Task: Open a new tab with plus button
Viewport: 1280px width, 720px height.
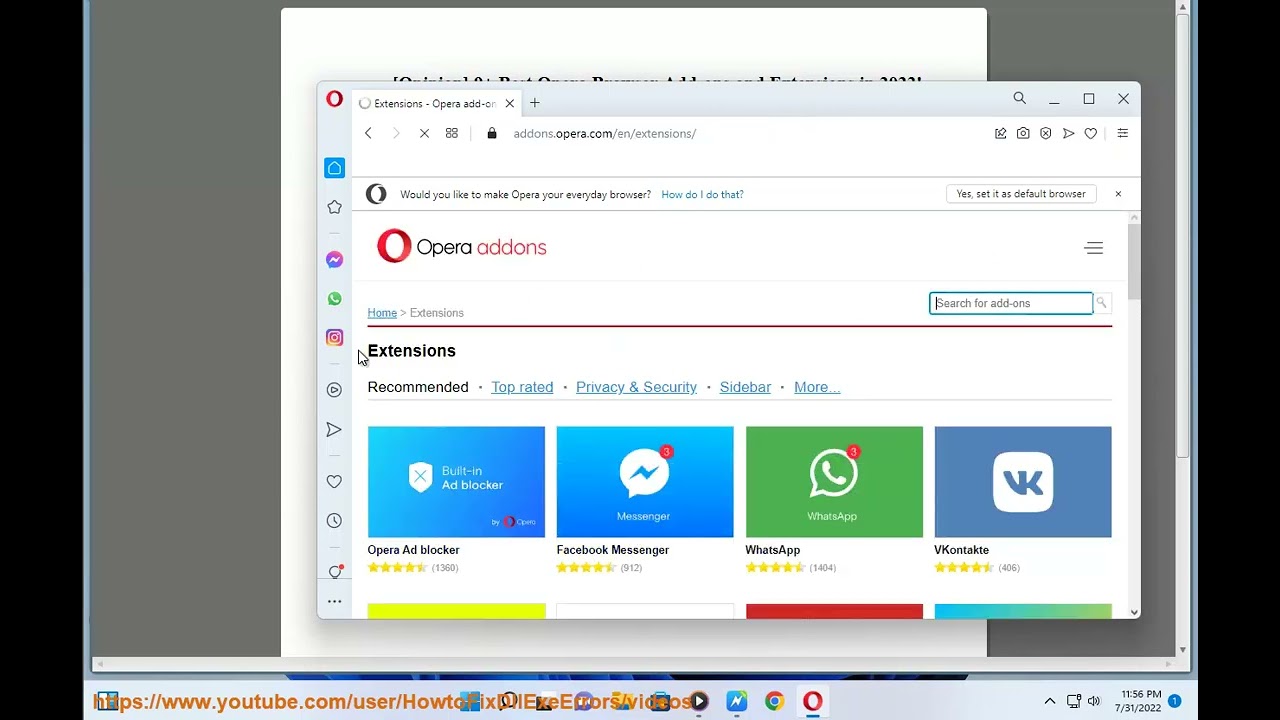Action: tap(535, 103)
